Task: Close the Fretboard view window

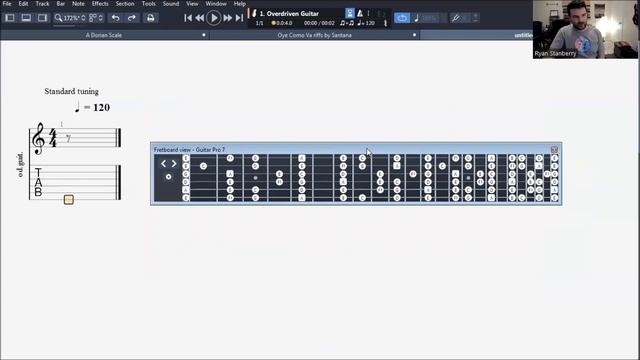Action: pyautogui.click(x=554, y=150)
